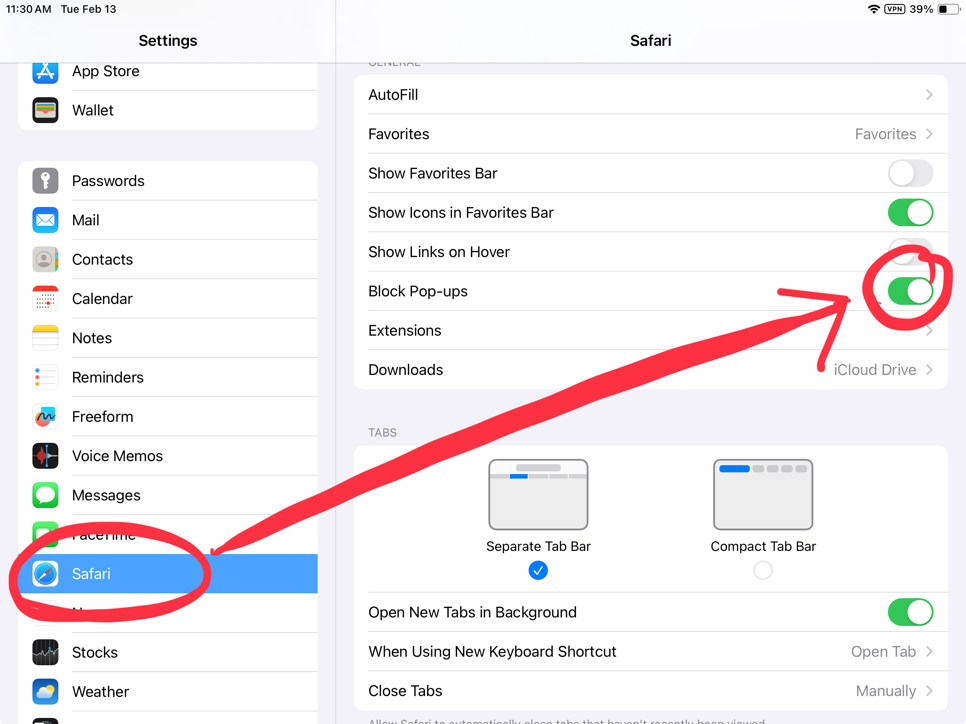
Task: Tap the 'Open Tab' value text
Action: (x=883, y=652)
